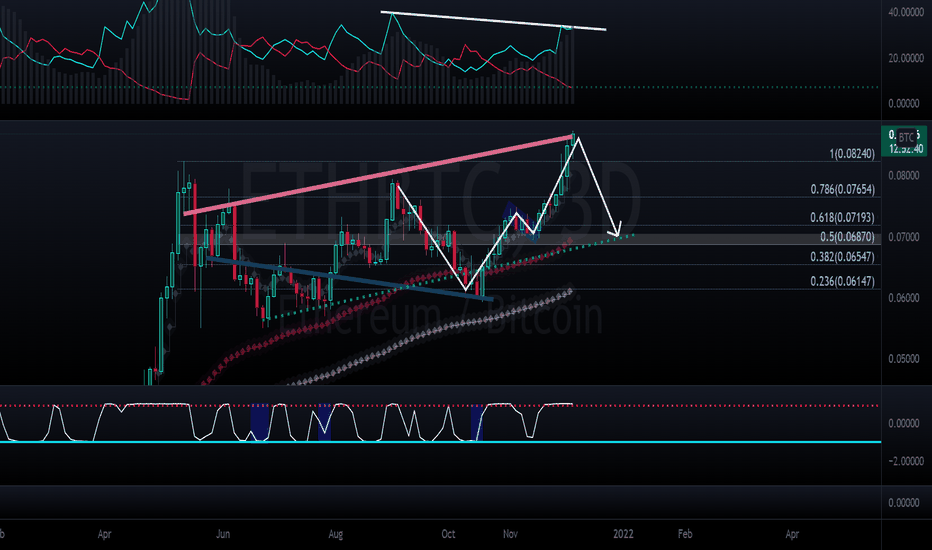Click the -2.00000 oscillator scale value
932x550 pixels.
click(x=906, y=461)
